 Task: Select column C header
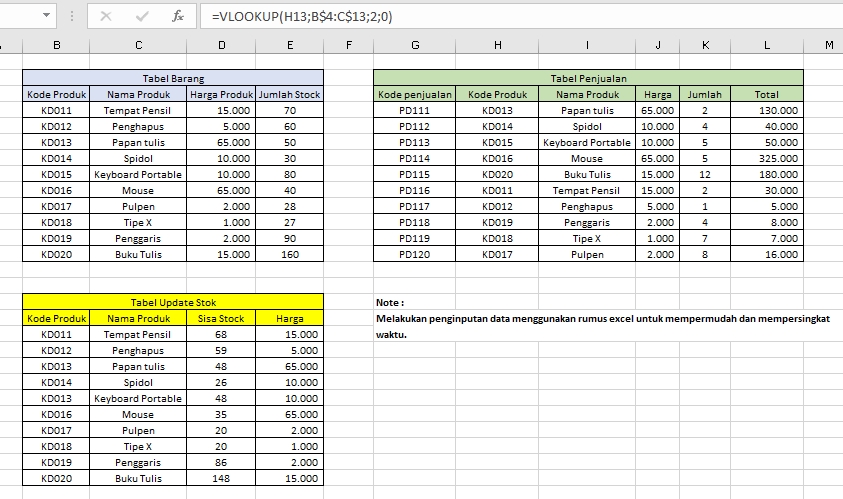click(x=138, y=45)
